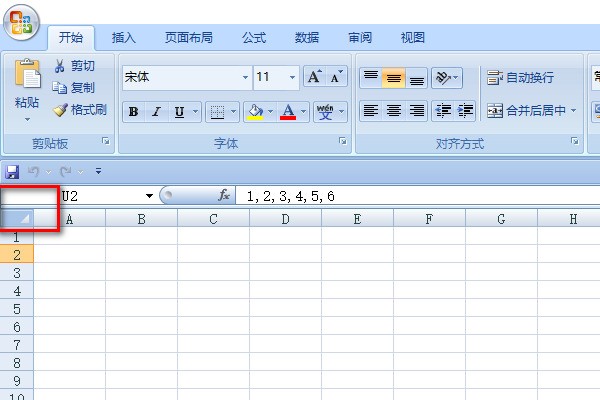
Task: Switch to 插入 Insert tab
Action: pos(124,38)
